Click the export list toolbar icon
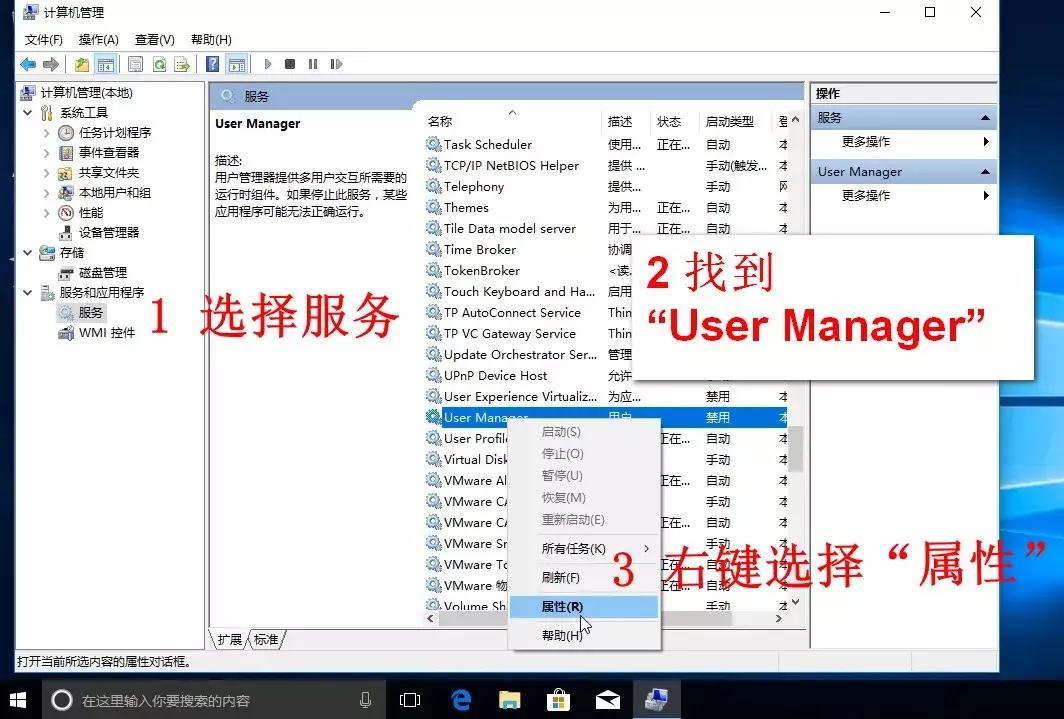This screenshot has width=1064, height=719. click(x=183, y=64)
